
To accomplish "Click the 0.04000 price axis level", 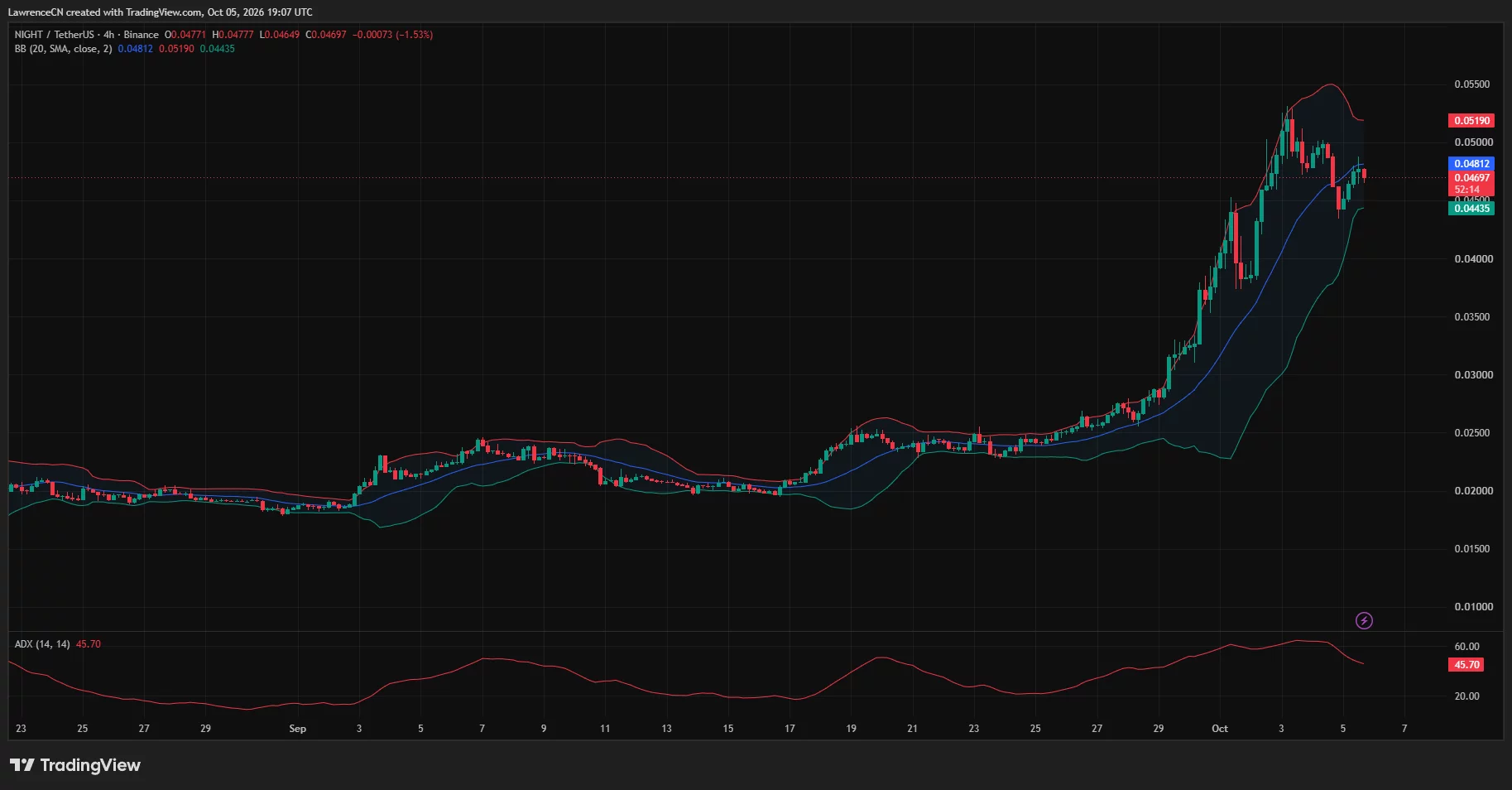I will coord(1473,259).
